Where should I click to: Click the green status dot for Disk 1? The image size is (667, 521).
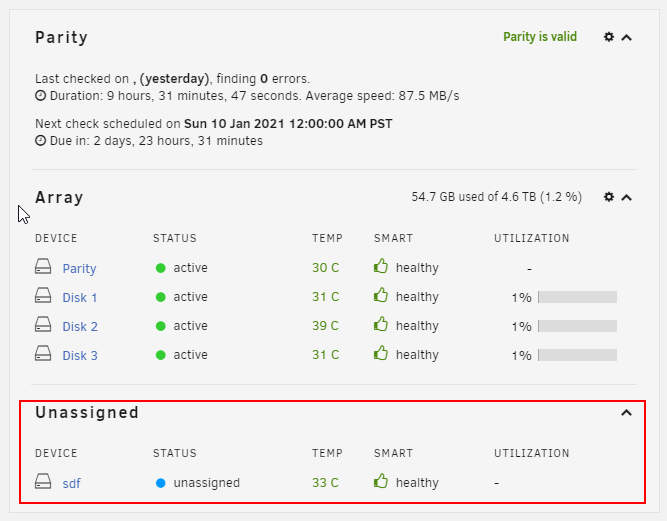(x=160, y=297)
